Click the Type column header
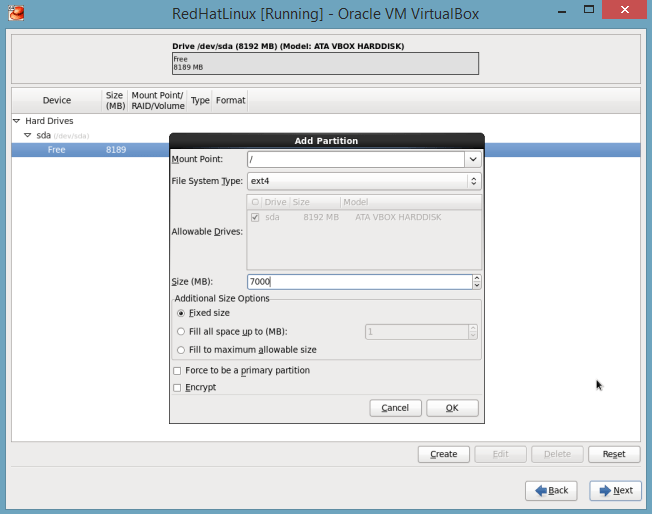Screen dimensions: 652x514 pyautogui.click(x=200, y=100)
